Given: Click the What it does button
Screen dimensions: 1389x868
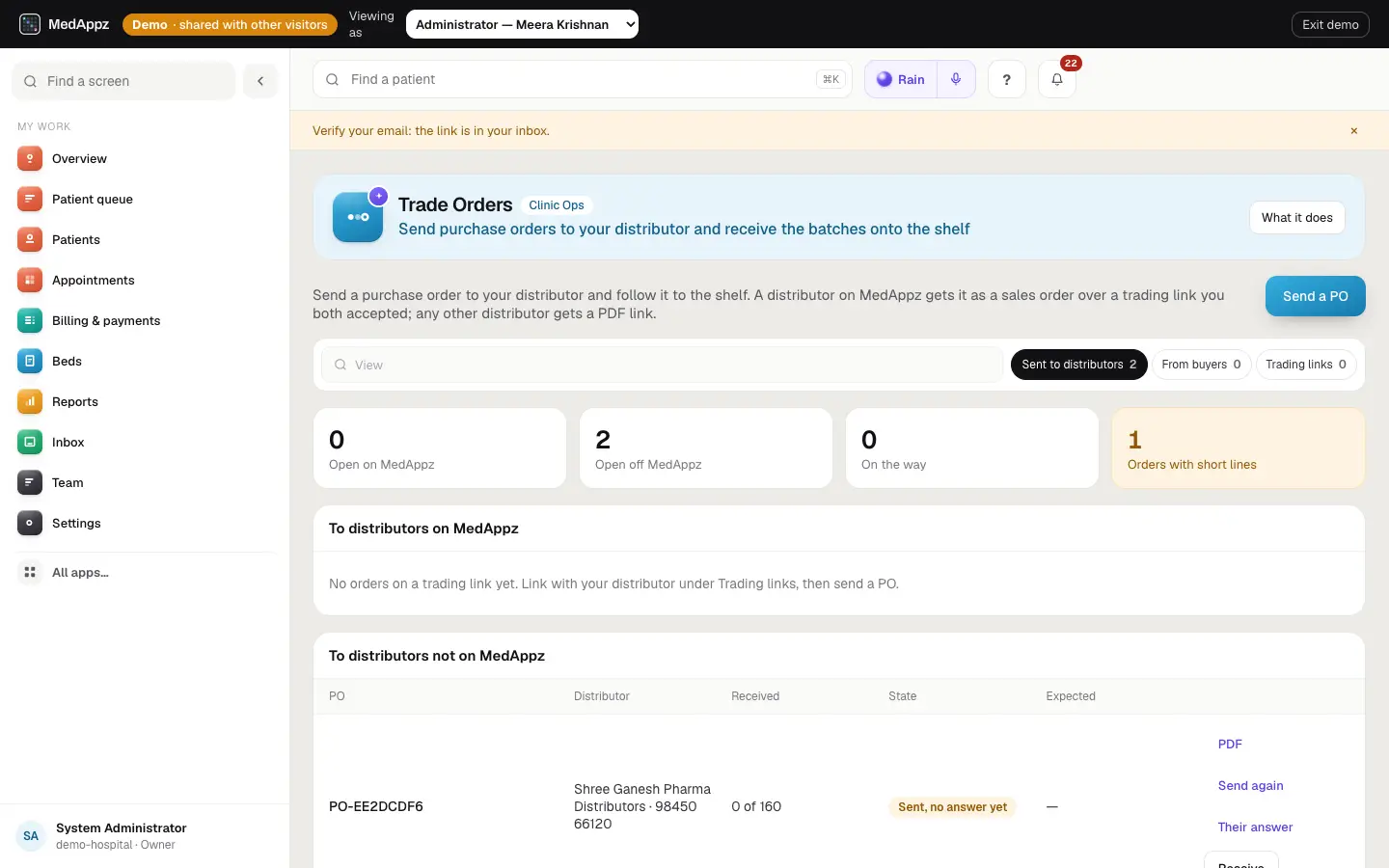Looking at the screenshot, I should (1297, 218).
